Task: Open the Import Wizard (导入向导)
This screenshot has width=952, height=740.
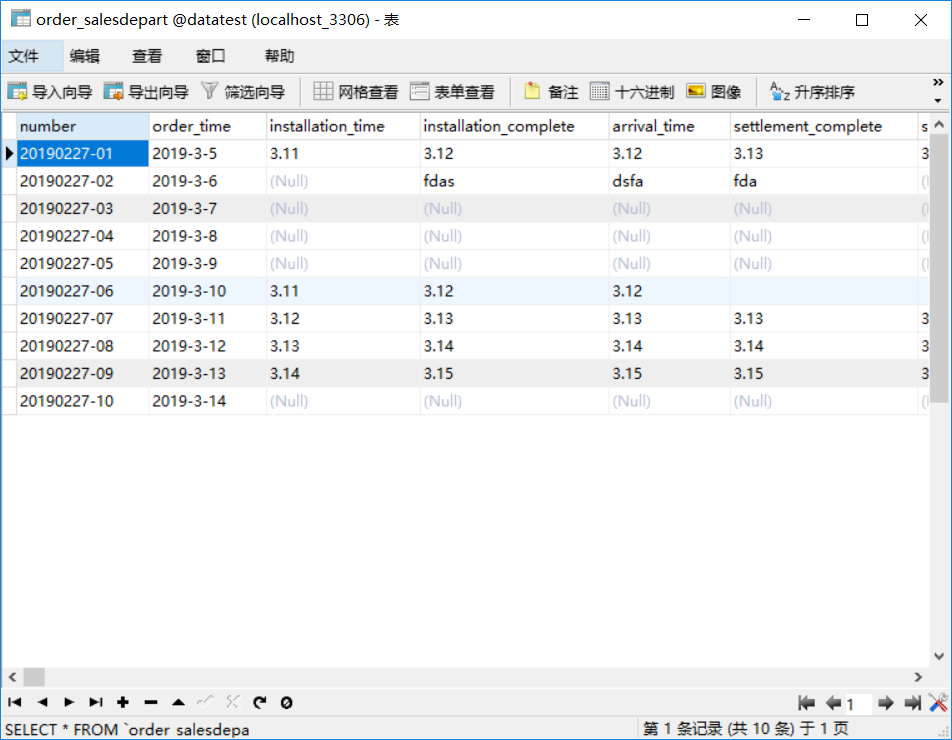Action: pyautogui.click(x=50, y=92)
